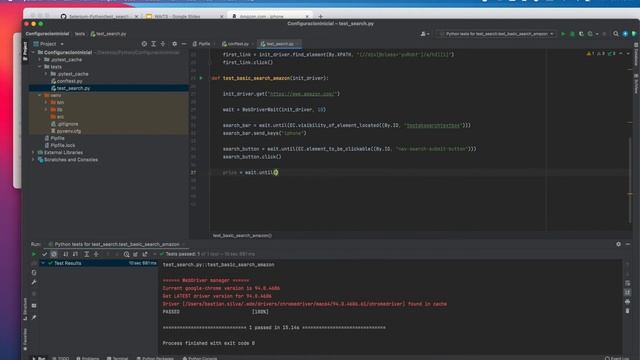Open the Problems tool window tab
The height and width of the screenshot is (360, 640).
pos(88,358)
